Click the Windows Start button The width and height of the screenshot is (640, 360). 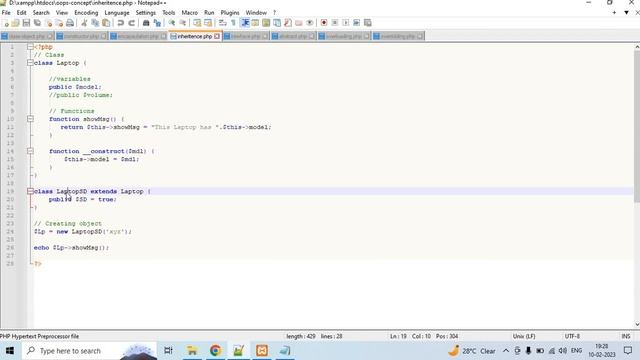(10, 351)
